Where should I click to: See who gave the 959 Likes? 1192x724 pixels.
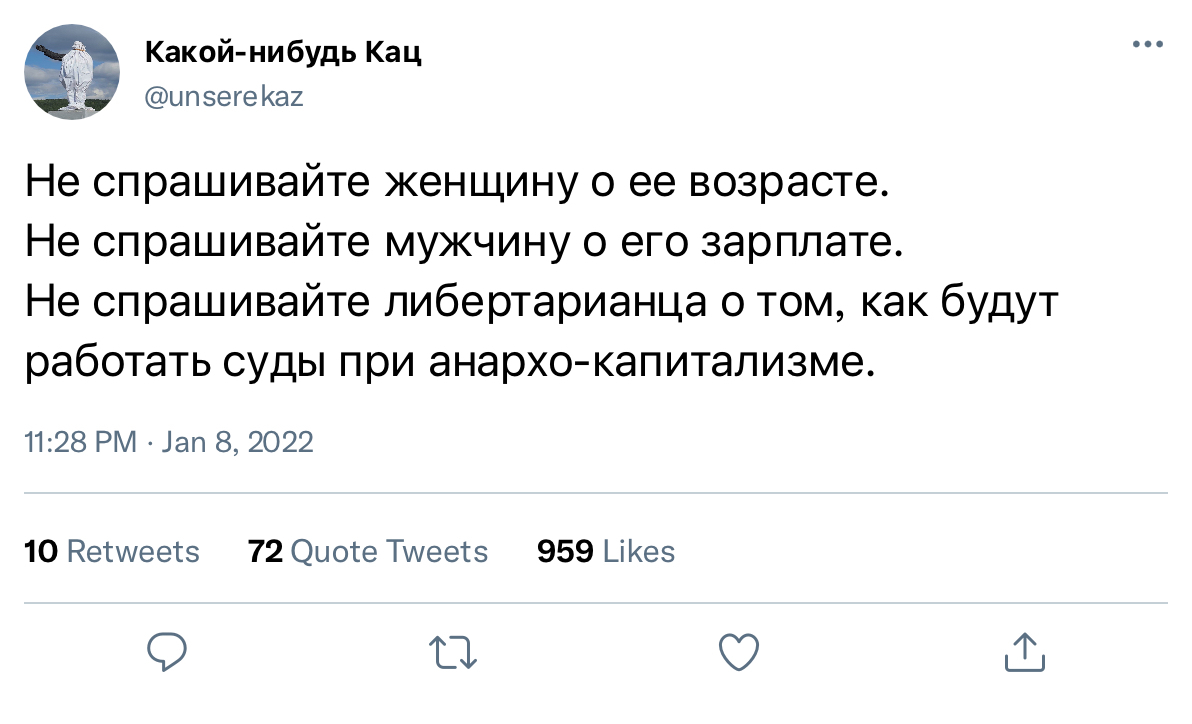[x=606, y=551]
